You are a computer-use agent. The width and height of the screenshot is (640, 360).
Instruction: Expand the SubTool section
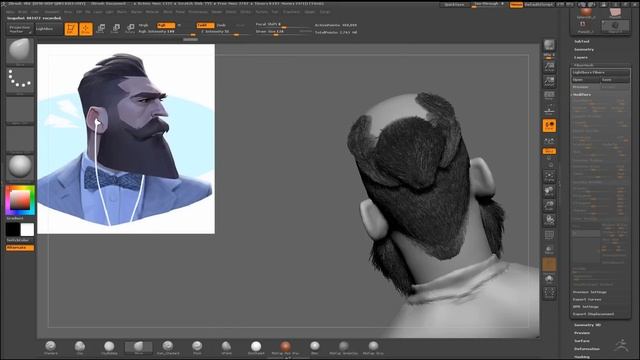pos(582,42)
